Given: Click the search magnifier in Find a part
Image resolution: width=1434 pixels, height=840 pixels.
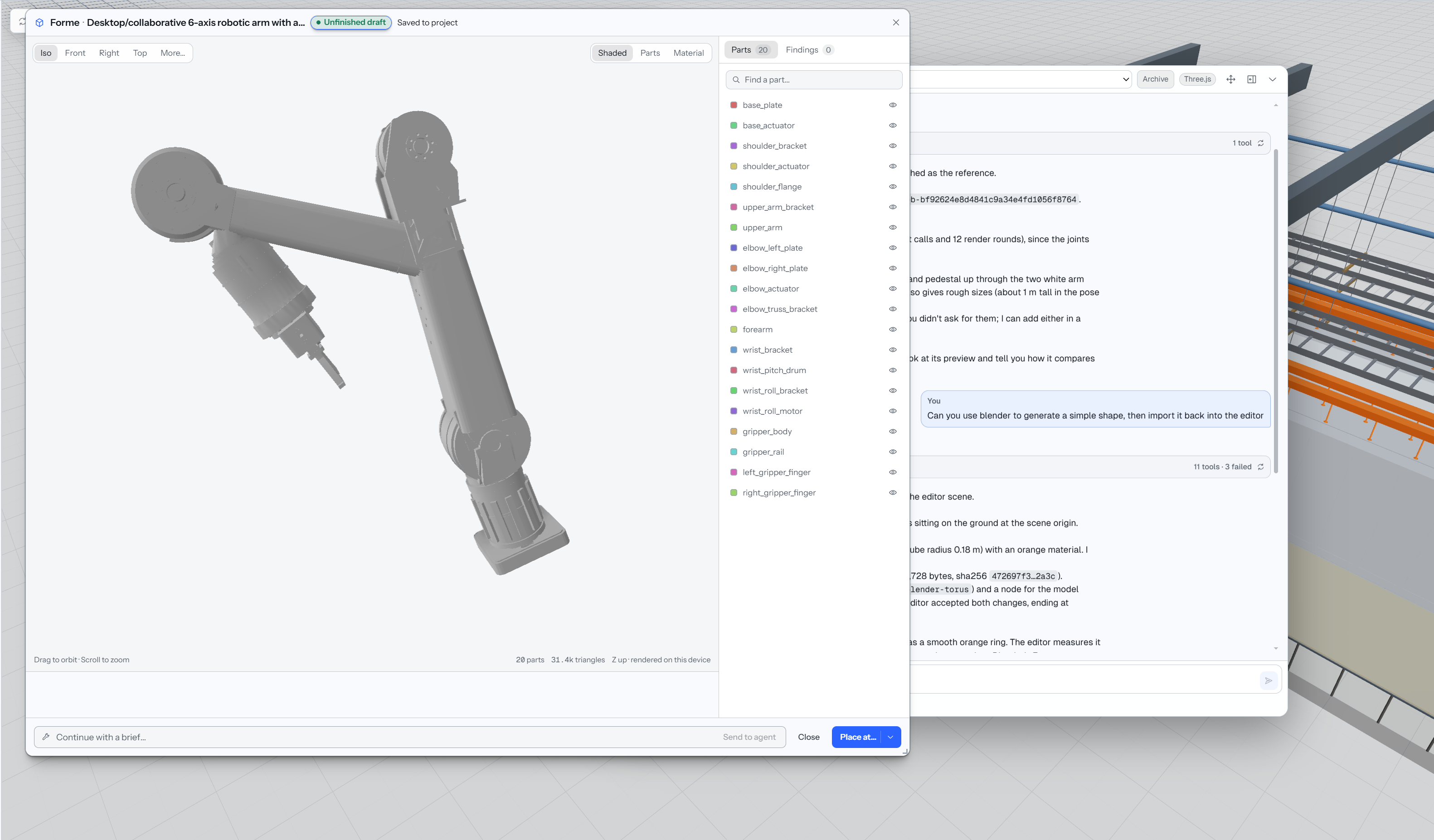Looking at the screenshot, I should click(x=736, y=80).
